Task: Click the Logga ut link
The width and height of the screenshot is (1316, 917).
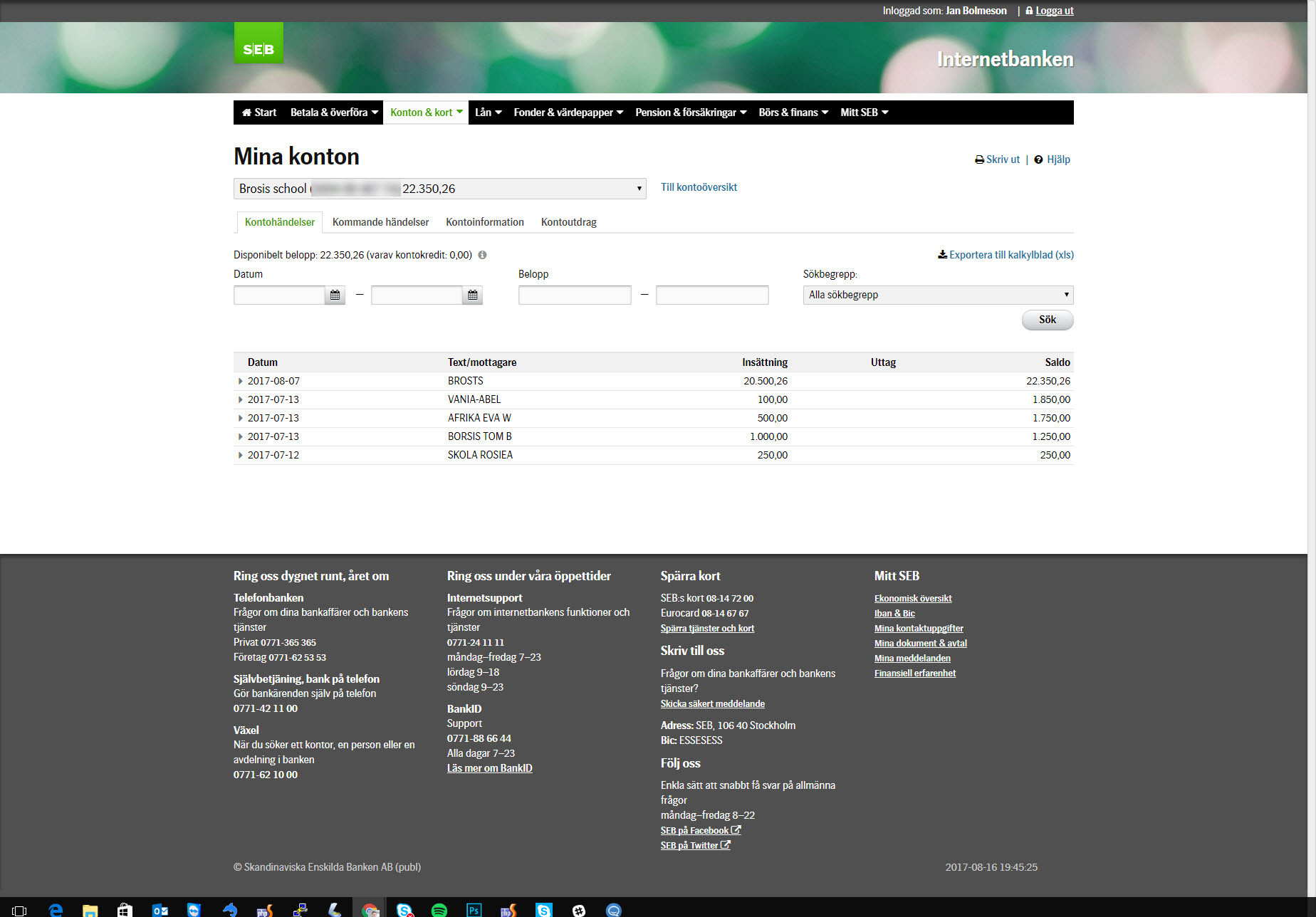Action: pyautogui.click(x=1054, y=11)
